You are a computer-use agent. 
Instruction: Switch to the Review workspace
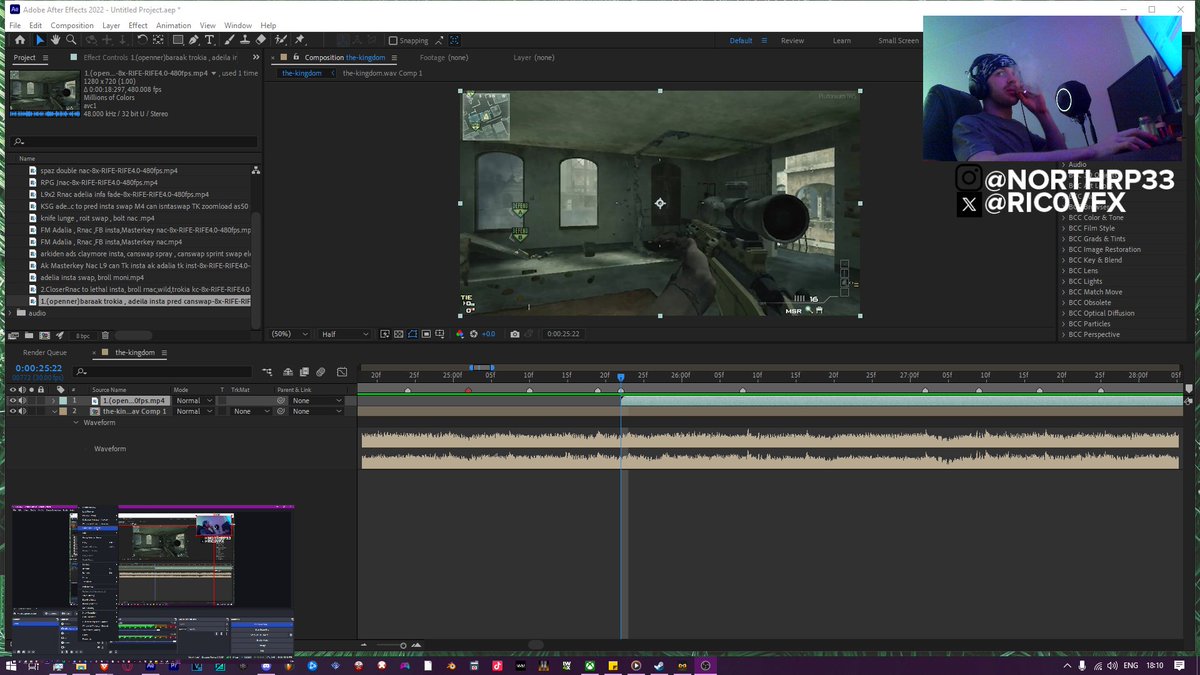(792, 41)
